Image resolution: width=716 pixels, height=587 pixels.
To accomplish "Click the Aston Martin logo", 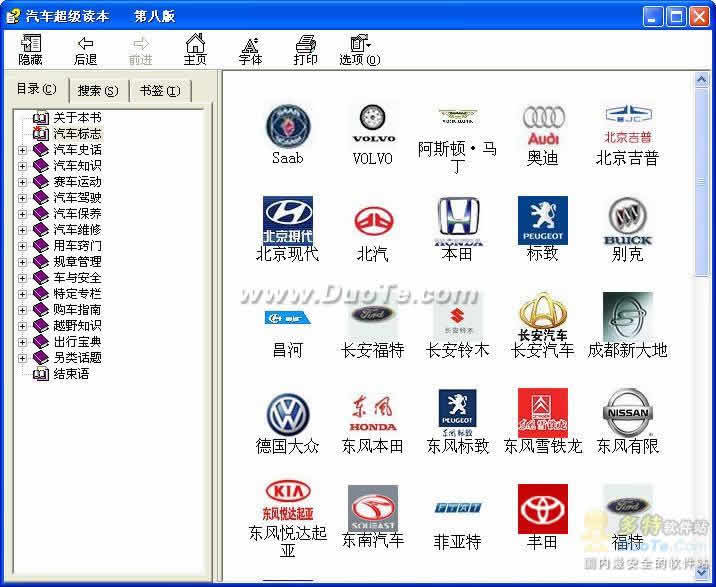I will pos(458,117).
